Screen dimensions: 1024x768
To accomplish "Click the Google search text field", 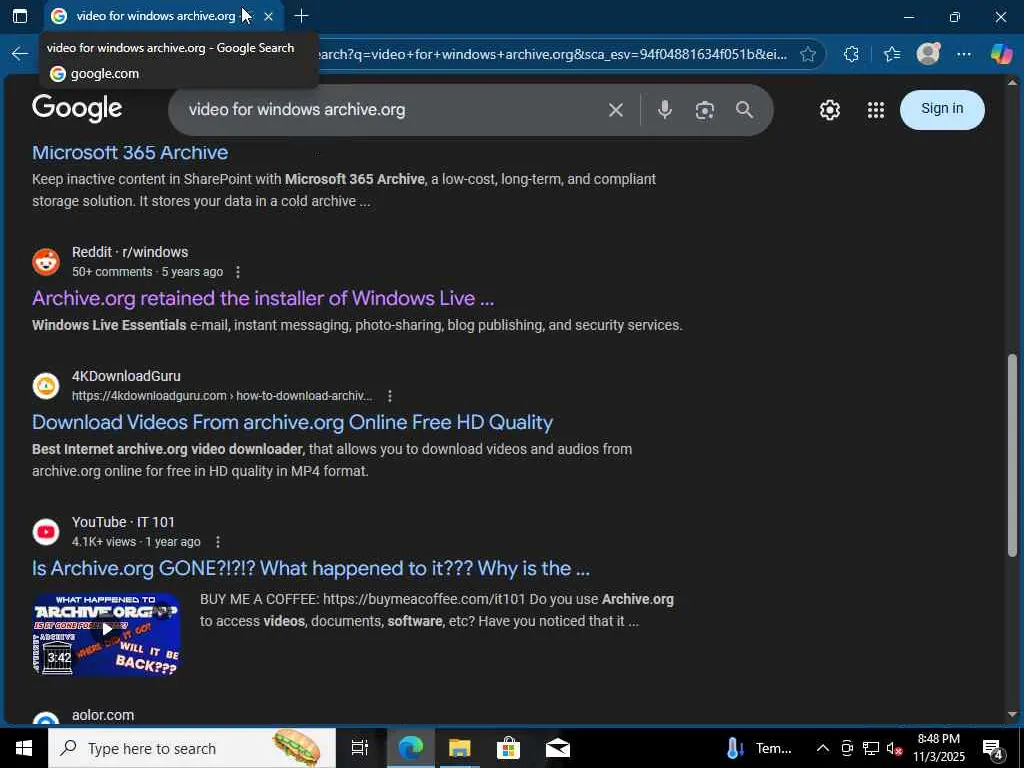I will coord(392,110).
